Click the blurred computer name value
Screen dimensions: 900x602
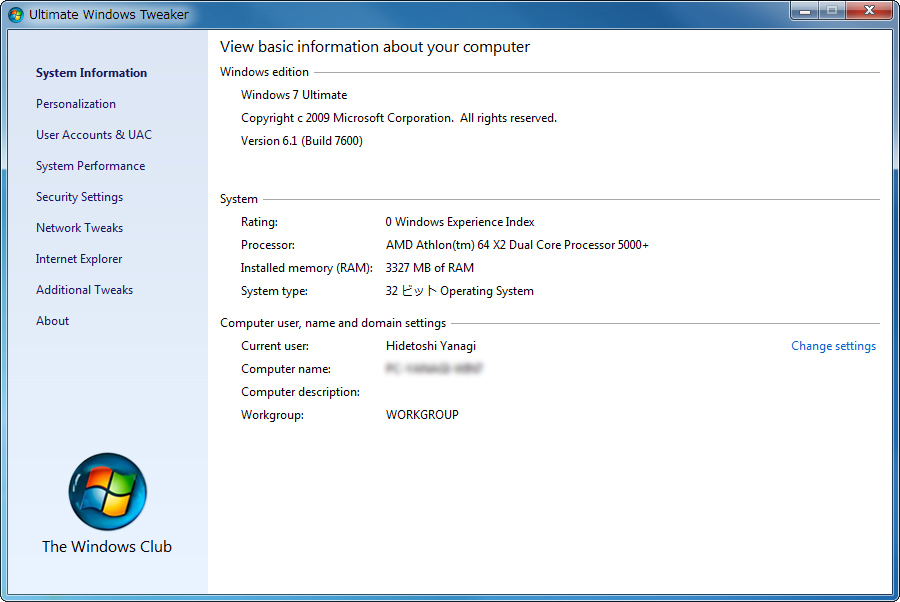tap(434, 368)
